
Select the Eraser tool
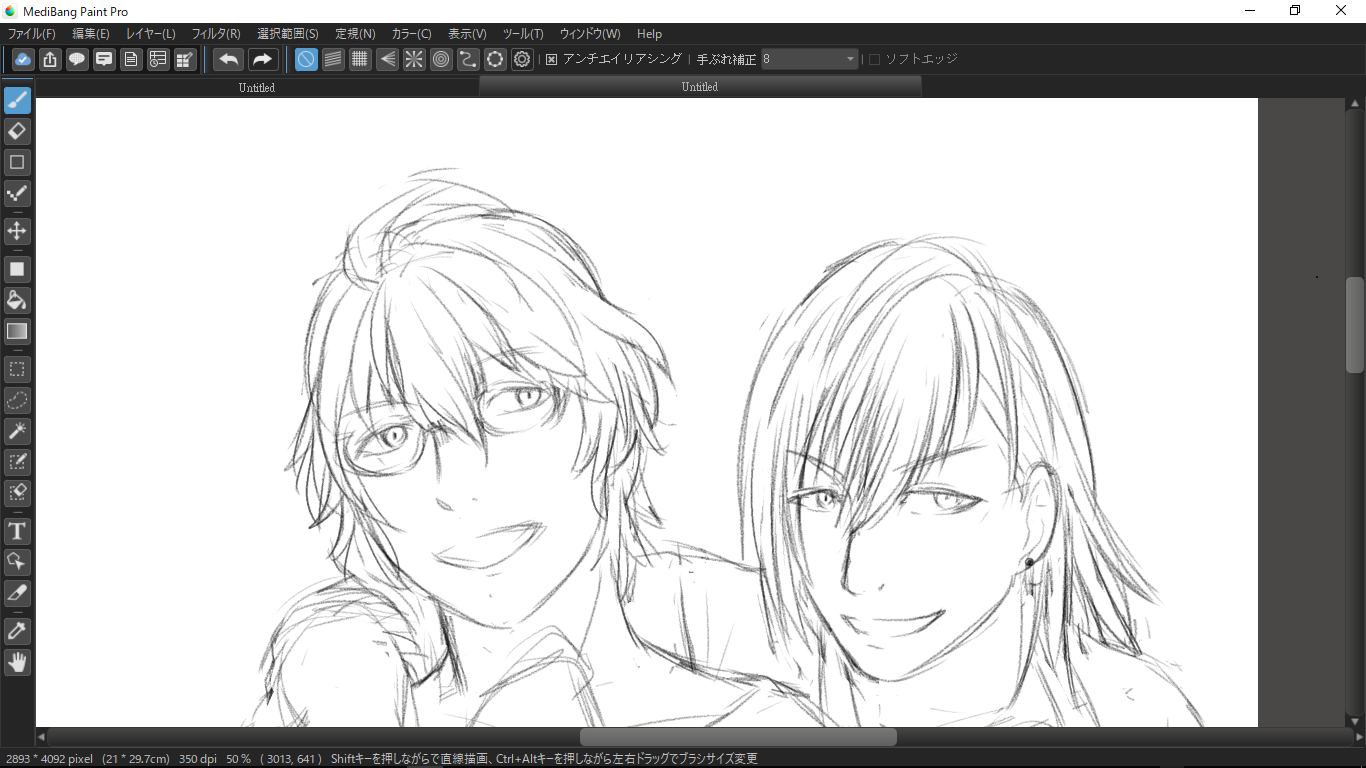point(17,131)
